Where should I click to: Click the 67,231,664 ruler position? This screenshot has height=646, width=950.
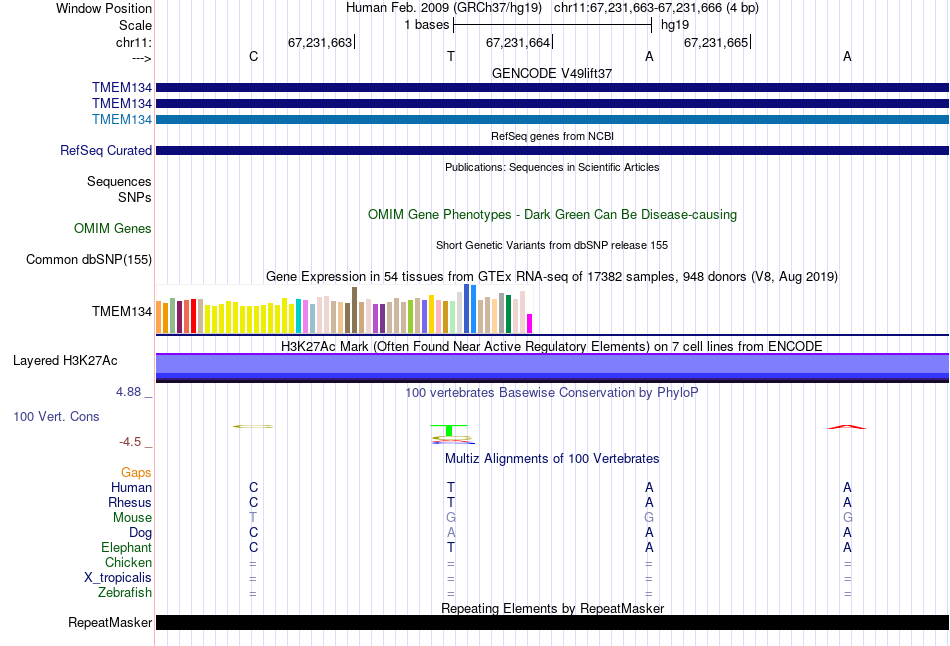point(518,42)
